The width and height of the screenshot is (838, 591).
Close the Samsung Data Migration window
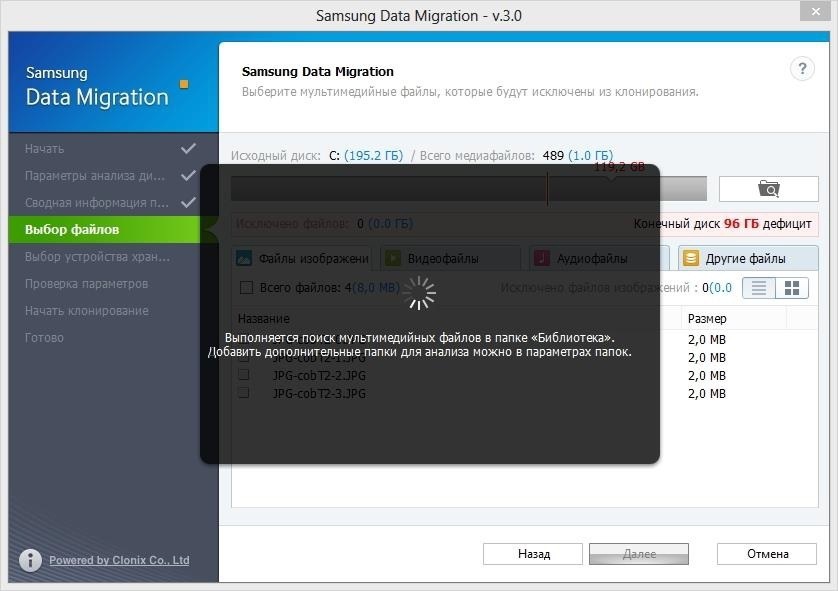tap(816, 11)
